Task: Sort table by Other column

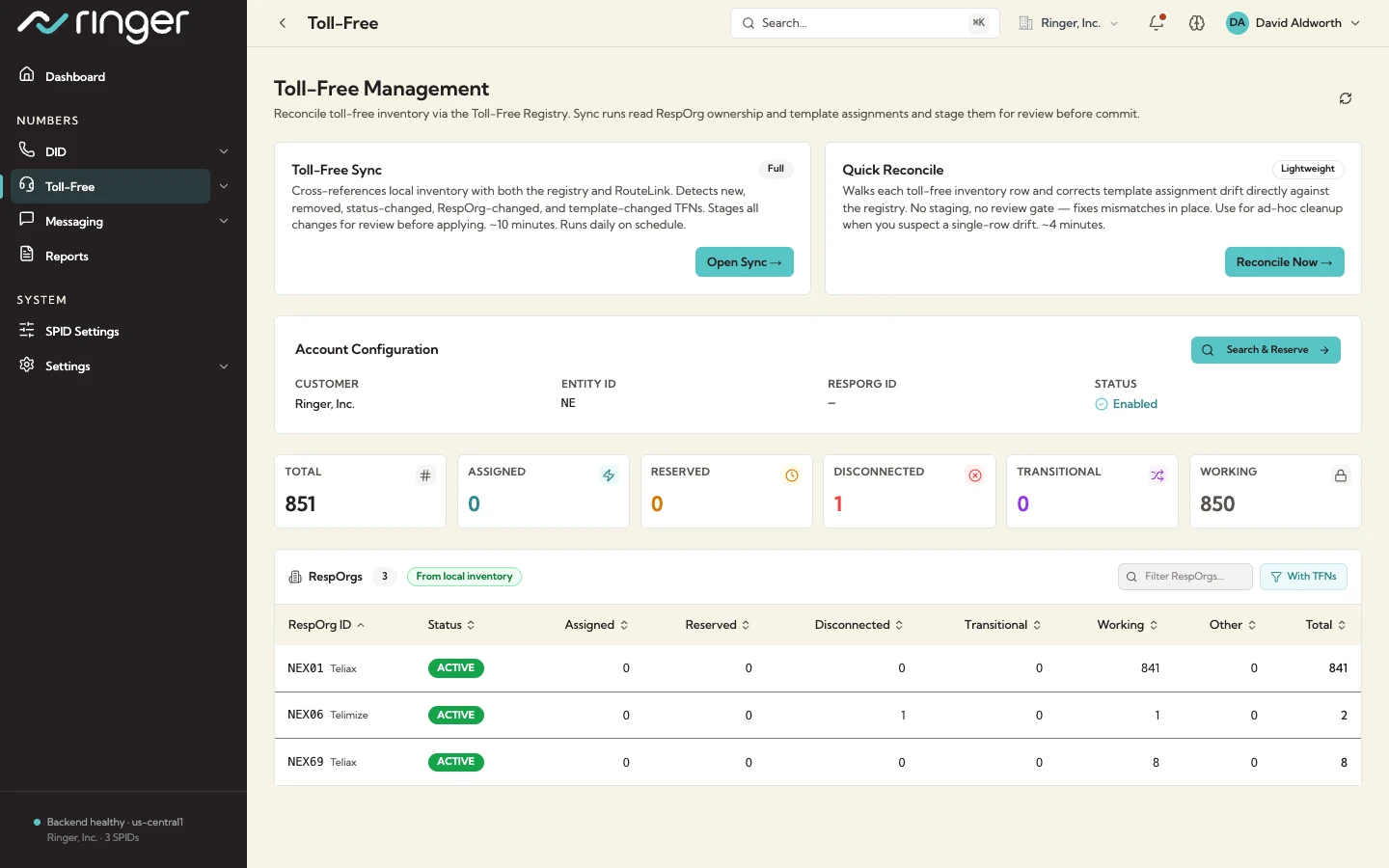Action: point(1234,625)
